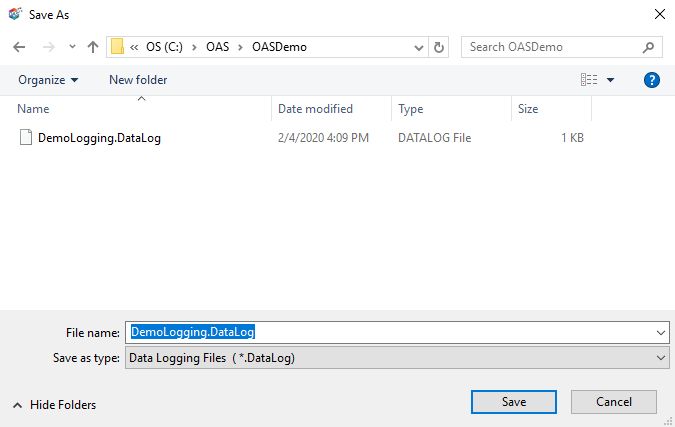Screen dimensions: 675x427
Task: Select the DemoLogging.DataLog file
Action: coord(99,138)
